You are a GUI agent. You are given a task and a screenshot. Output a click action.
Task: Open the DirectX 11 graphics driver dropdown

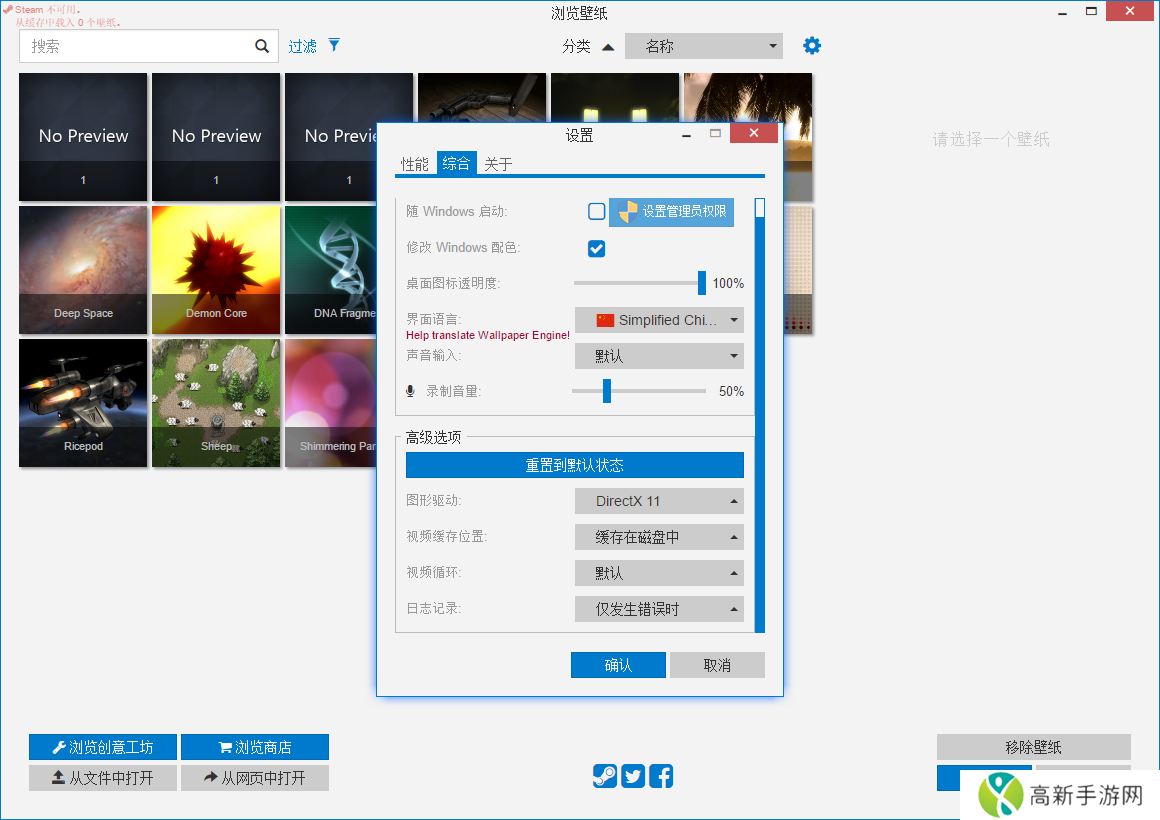click(659, 501)
